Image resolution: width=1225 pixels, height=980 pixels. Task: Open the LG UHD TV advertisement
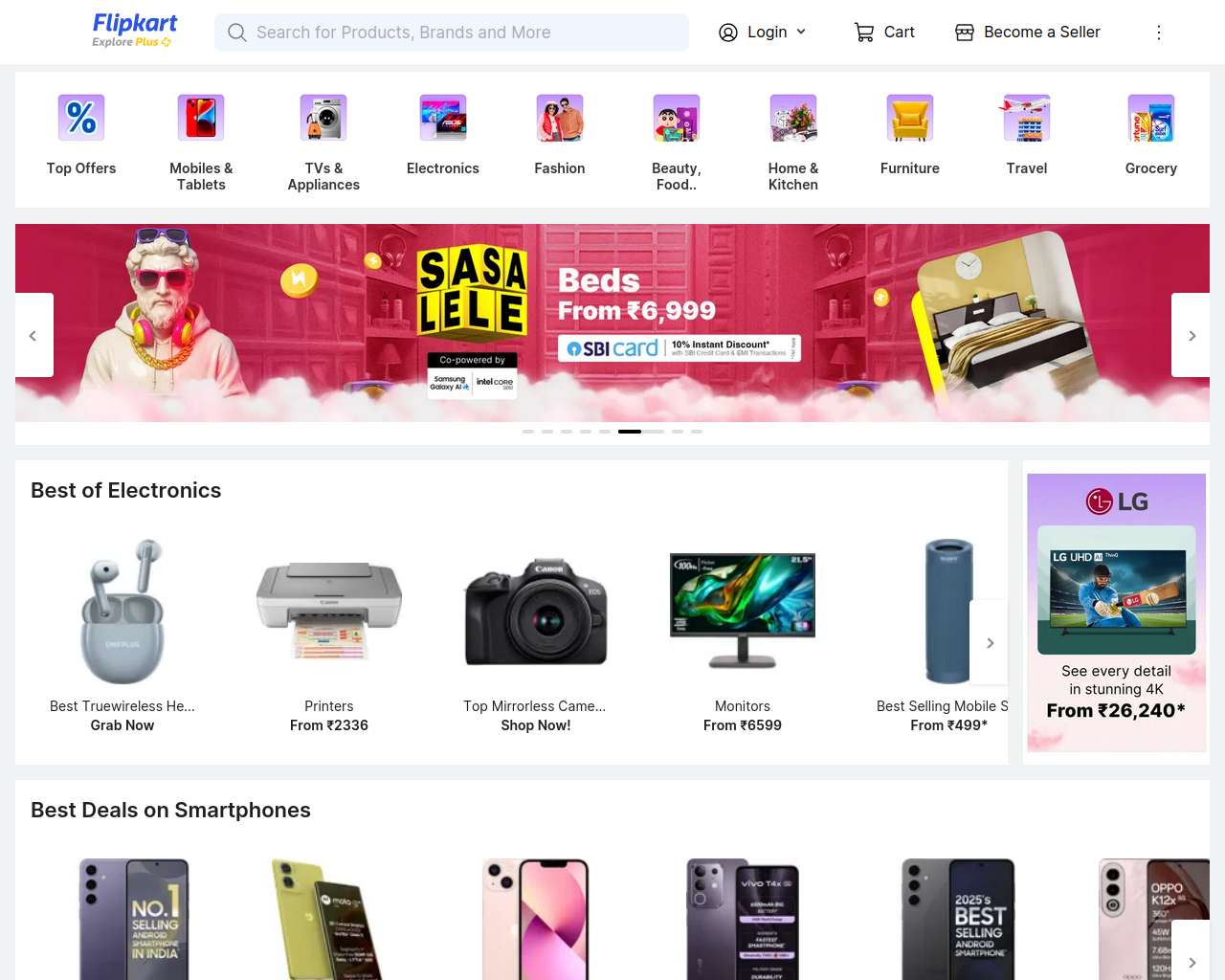tap(1117, 612)
